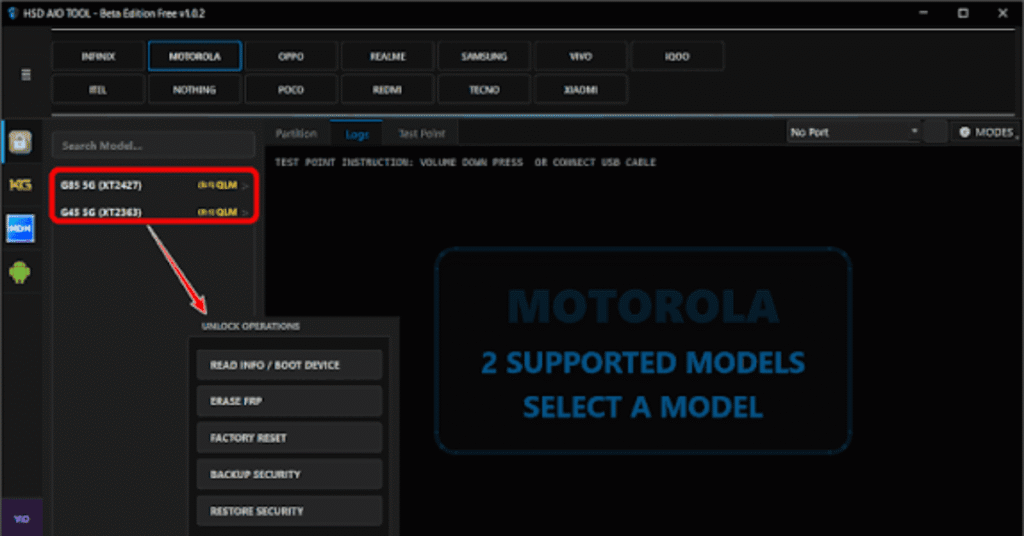
Task: Click the READ INFO / BOOT DEVICE button
Action: tap(289, 365)
